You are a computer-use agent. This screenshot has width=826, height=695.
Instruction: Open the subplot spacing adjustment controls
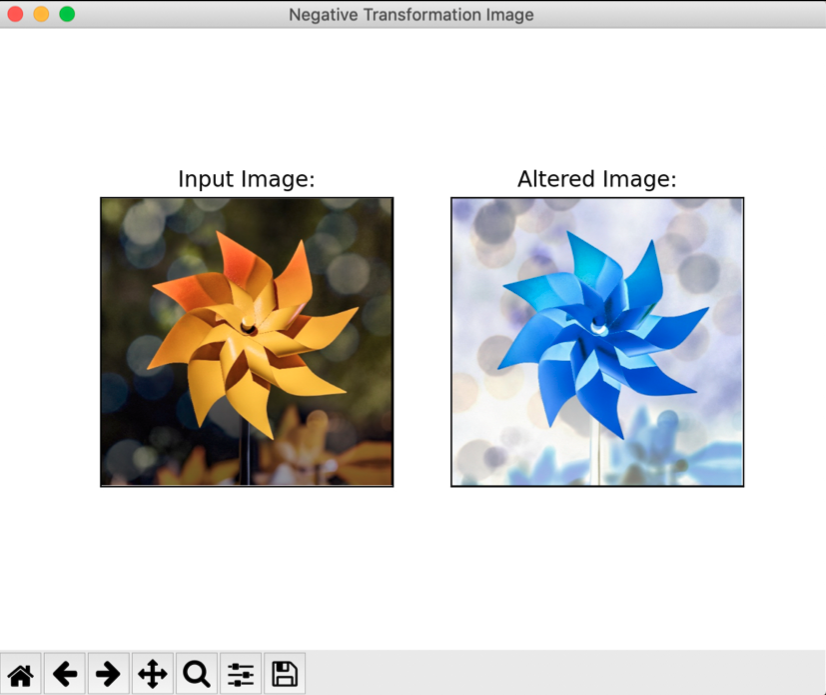(x=240, y=674)
